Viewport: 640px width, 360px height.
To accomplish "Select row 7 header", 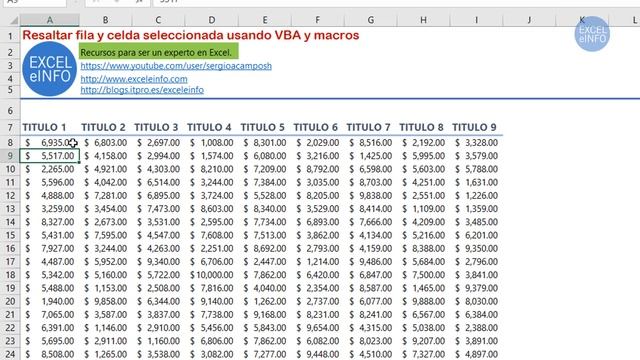I will click(10, 127).
